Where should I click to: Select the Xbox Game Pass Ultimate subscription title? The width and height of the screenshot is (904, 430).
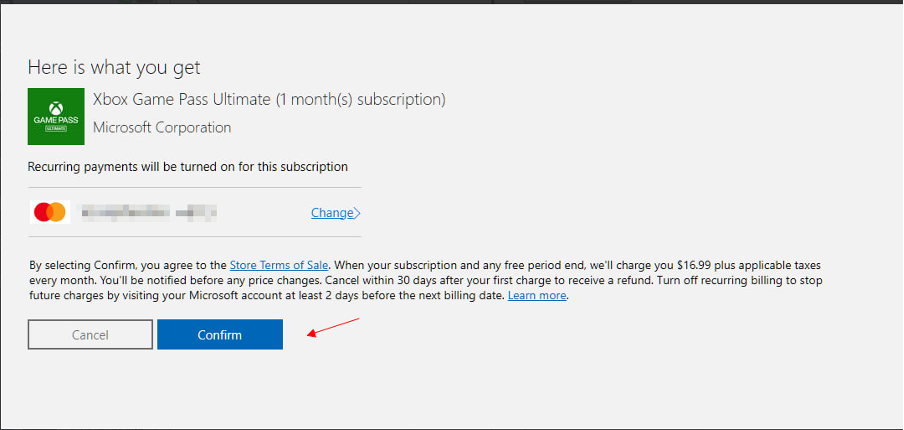(x=269, y=99)
